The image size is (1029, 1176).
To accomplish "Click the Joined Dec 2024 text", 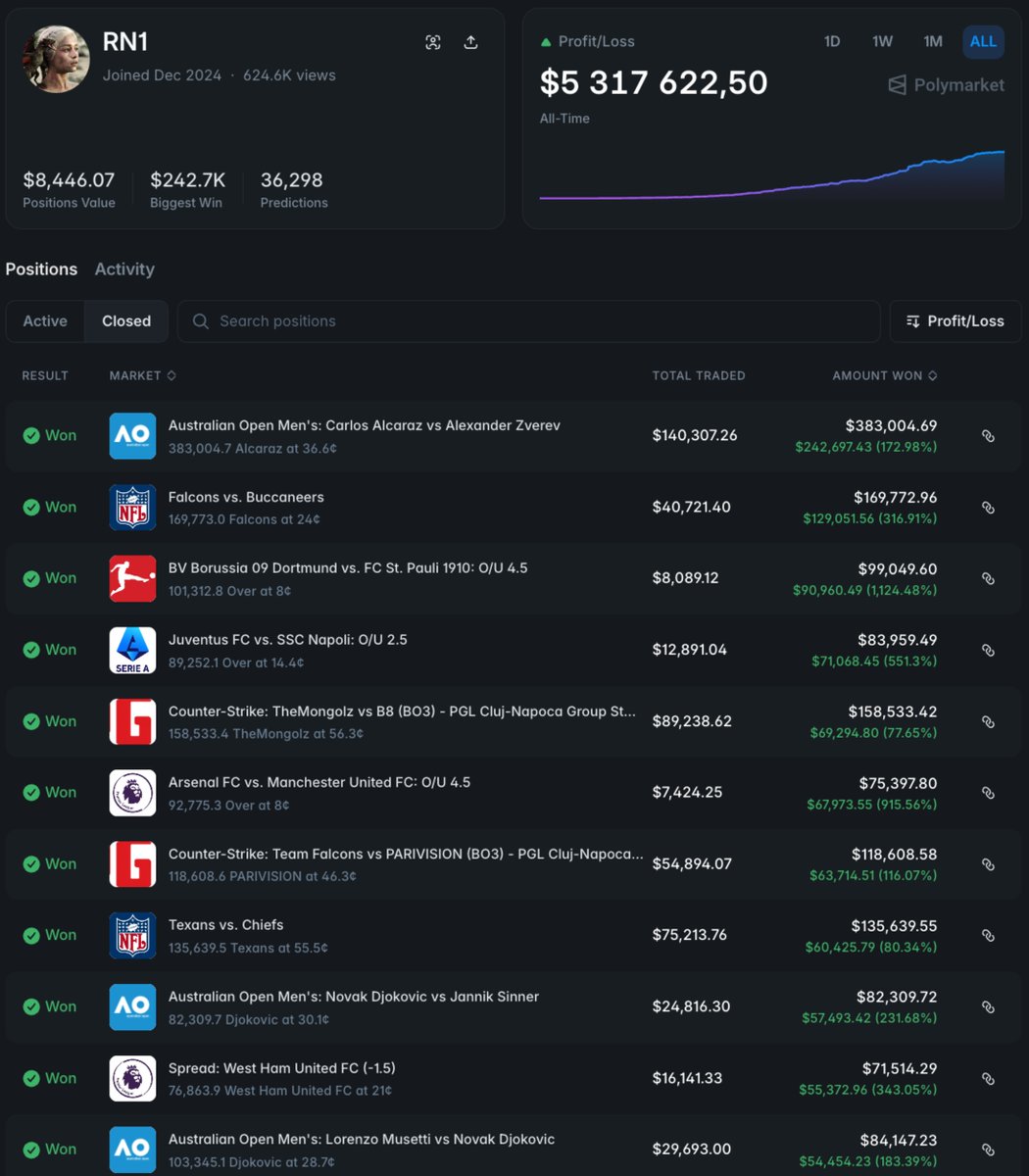I will [162, 75].
